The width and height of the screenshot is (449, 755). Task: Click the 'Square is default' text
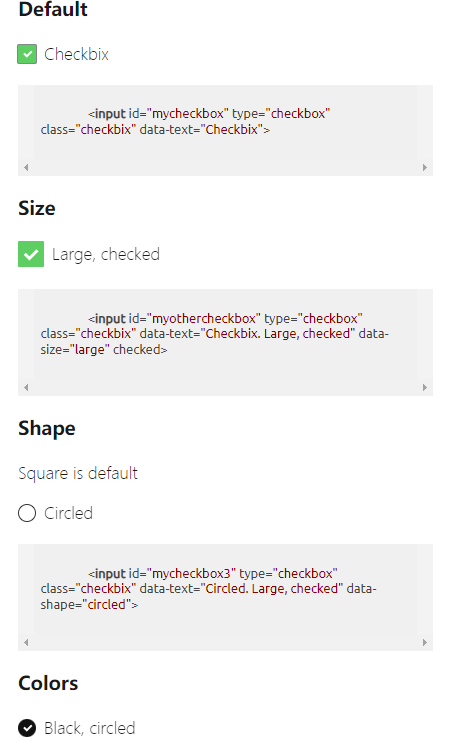(78, 473)
